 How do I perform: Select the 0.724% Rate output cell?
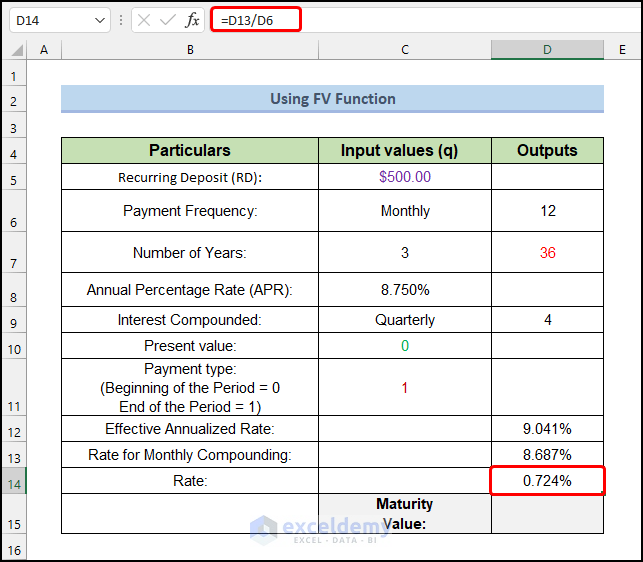[x=547, y=481]
